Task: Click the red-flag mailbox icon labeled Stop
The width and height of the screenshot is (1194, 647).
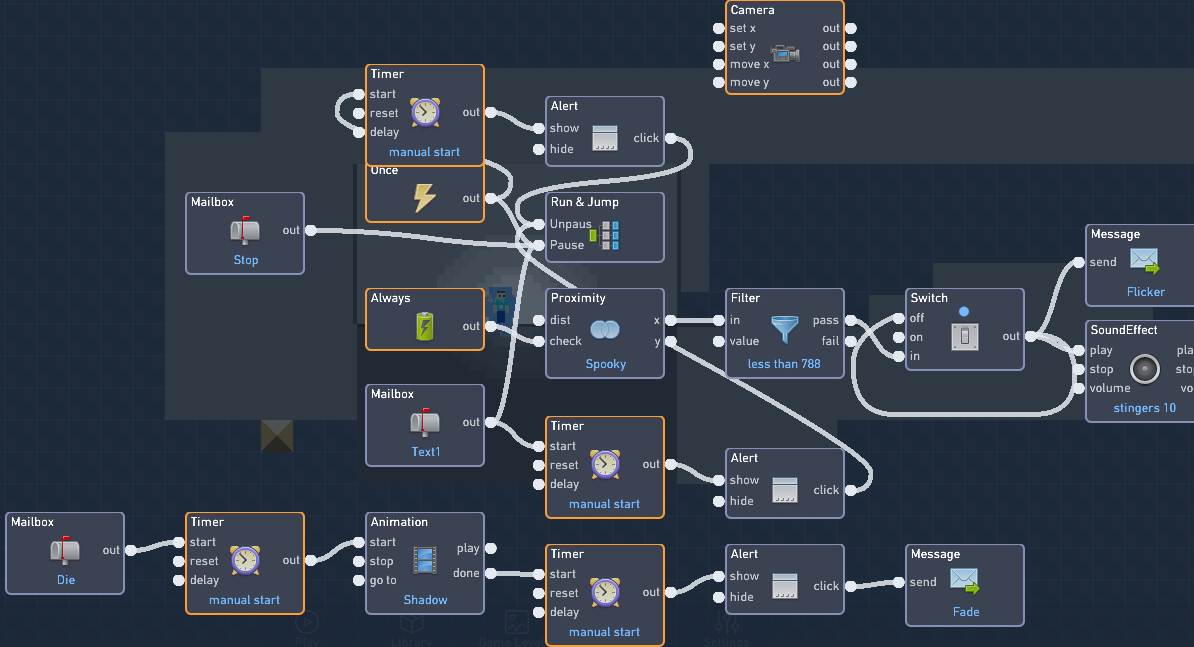Action: point(245,231)
